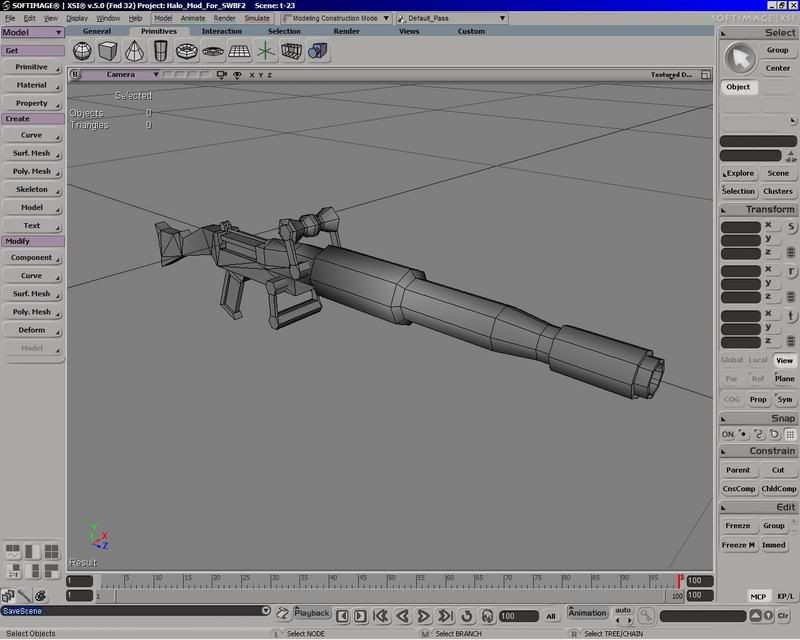Activate the scale S tool icon
The width and height of the screenshot is (800, 640).
click(x=791, y=227)
